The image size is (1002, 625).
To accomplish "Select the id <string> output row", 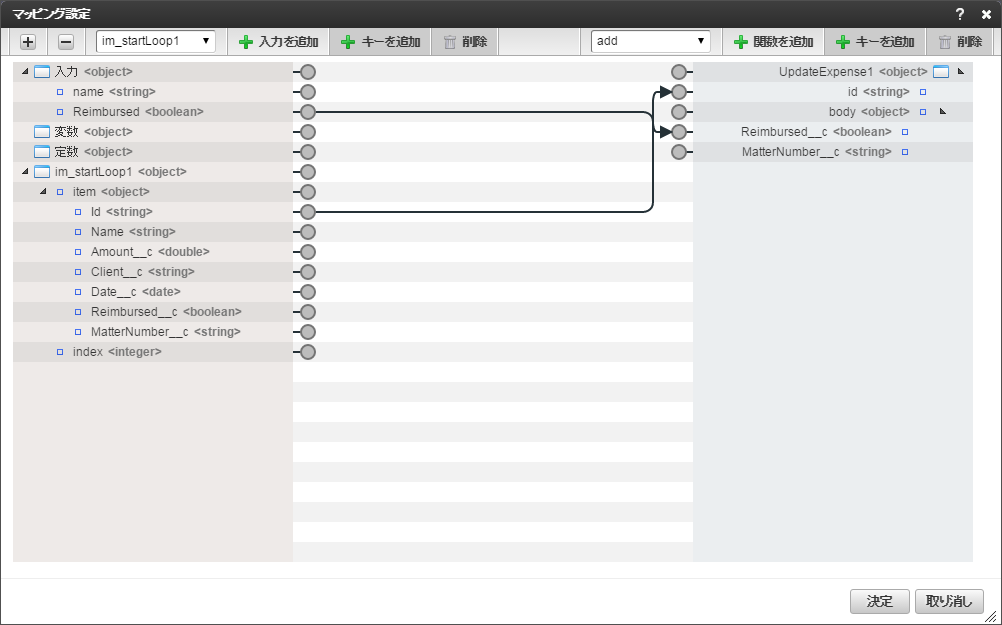I will click(833, 91).
